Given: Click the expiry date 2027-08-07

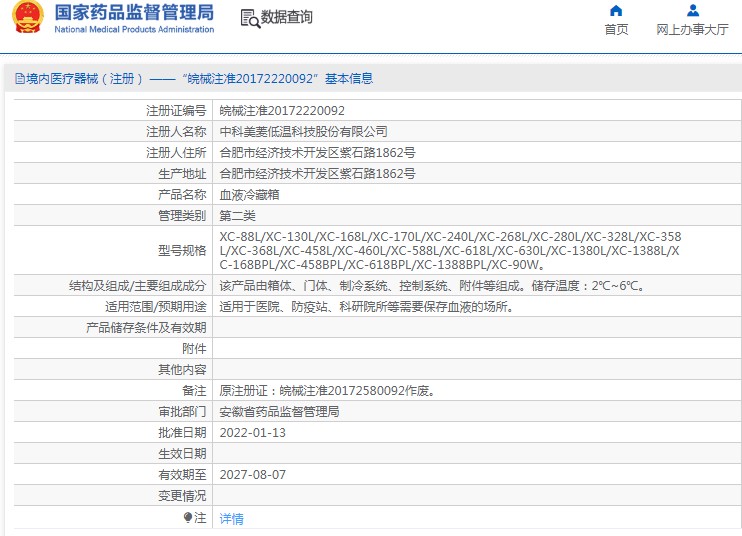Looking at the screenshot, I should tap(253, 475).
